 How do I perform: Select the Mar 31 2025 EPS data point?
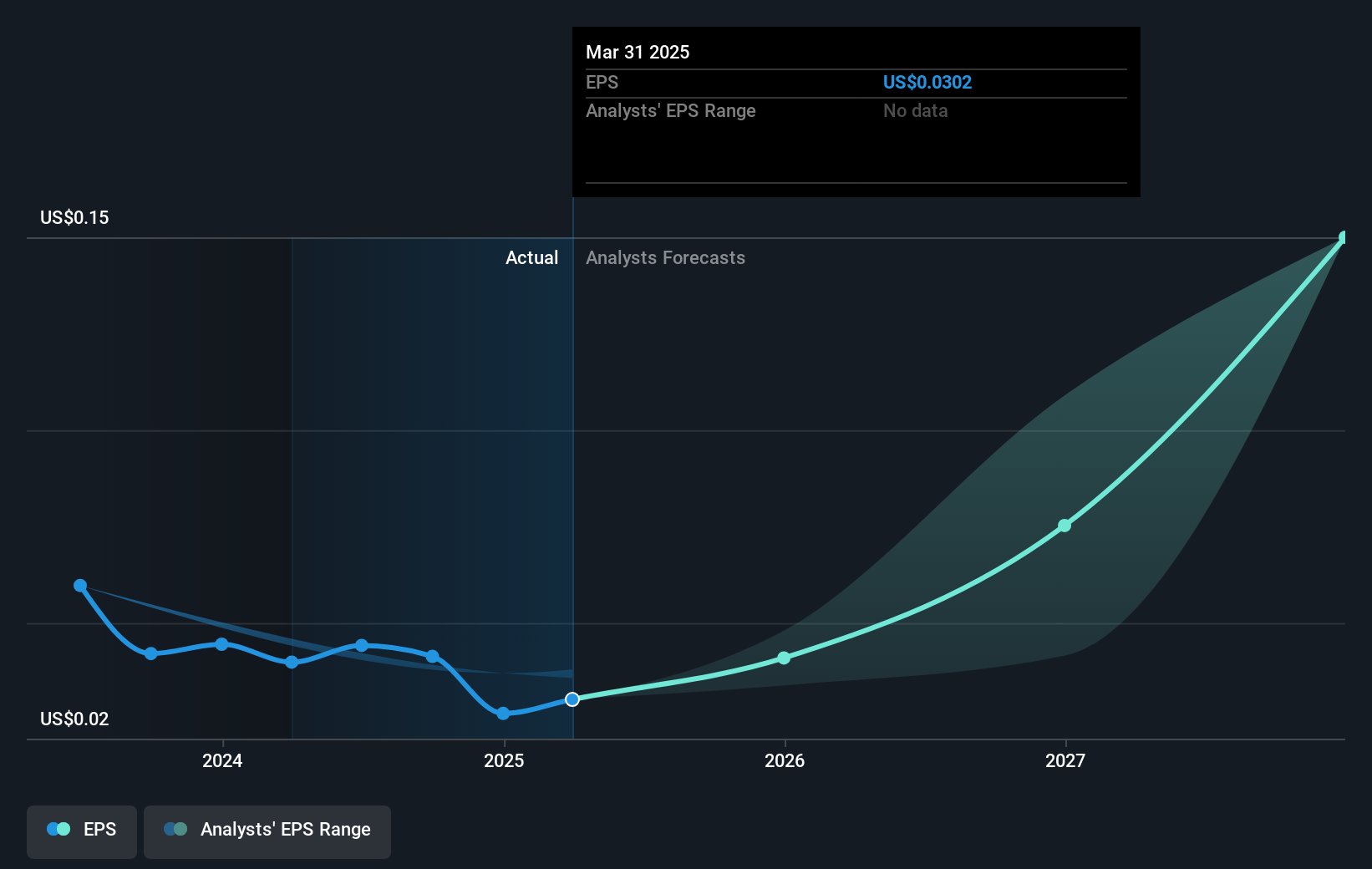coord(572,699)
